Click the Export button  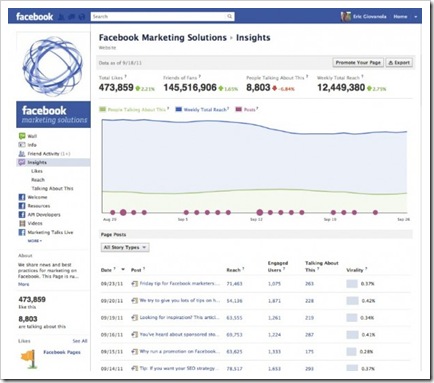coord(399,63)
